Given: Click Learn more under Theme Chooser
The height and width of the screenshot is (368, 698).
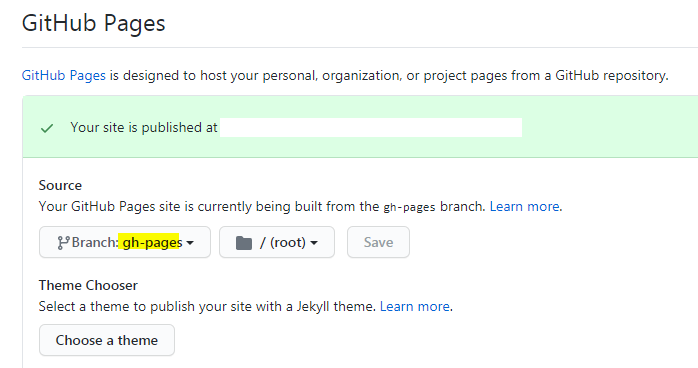Looking at the screenshot, I should click(414, 306).
